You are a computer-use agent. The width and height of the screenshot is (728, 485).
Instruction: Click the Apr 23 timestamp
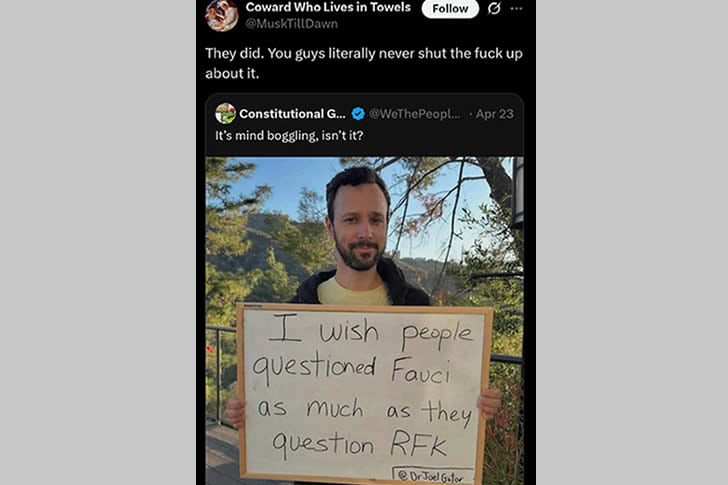click(x=494, y=114)
